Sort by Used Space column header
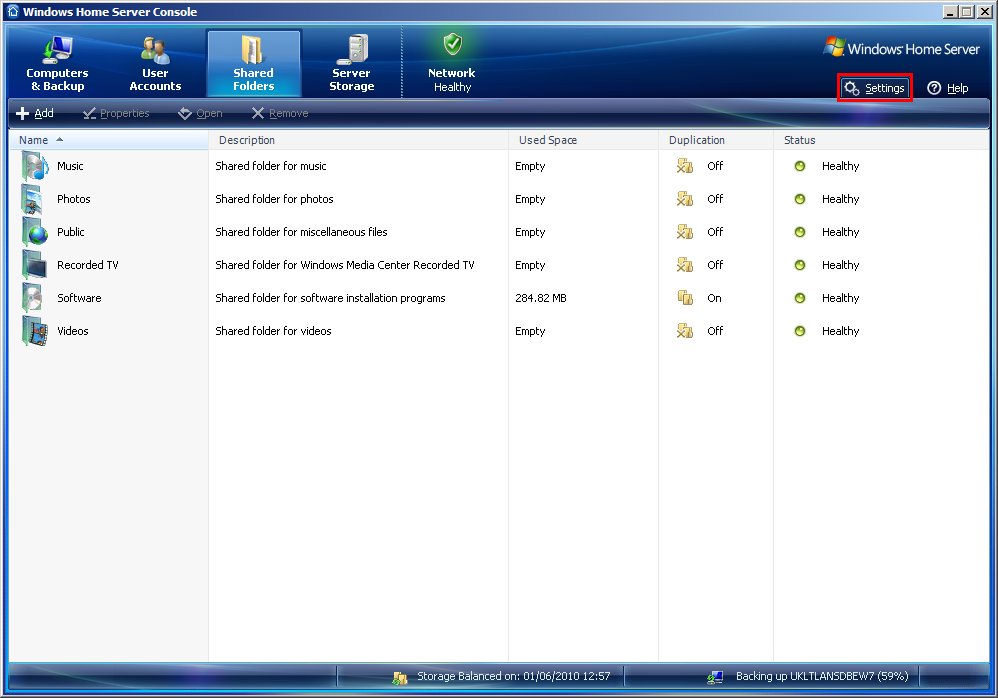 547,140
